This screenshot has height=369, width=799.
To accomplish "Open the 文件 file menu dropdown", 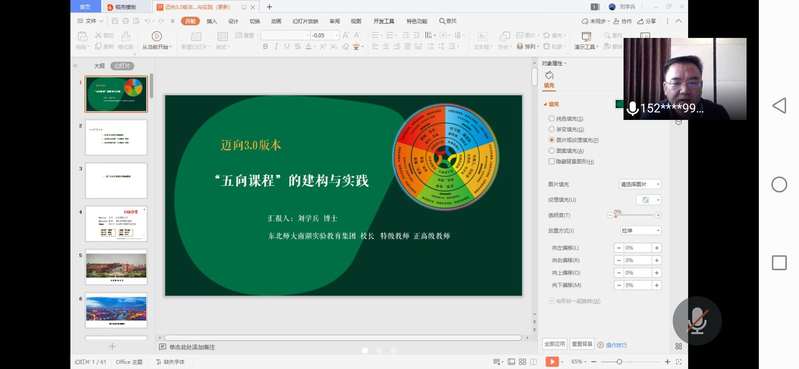I will (x=91, y=21).
